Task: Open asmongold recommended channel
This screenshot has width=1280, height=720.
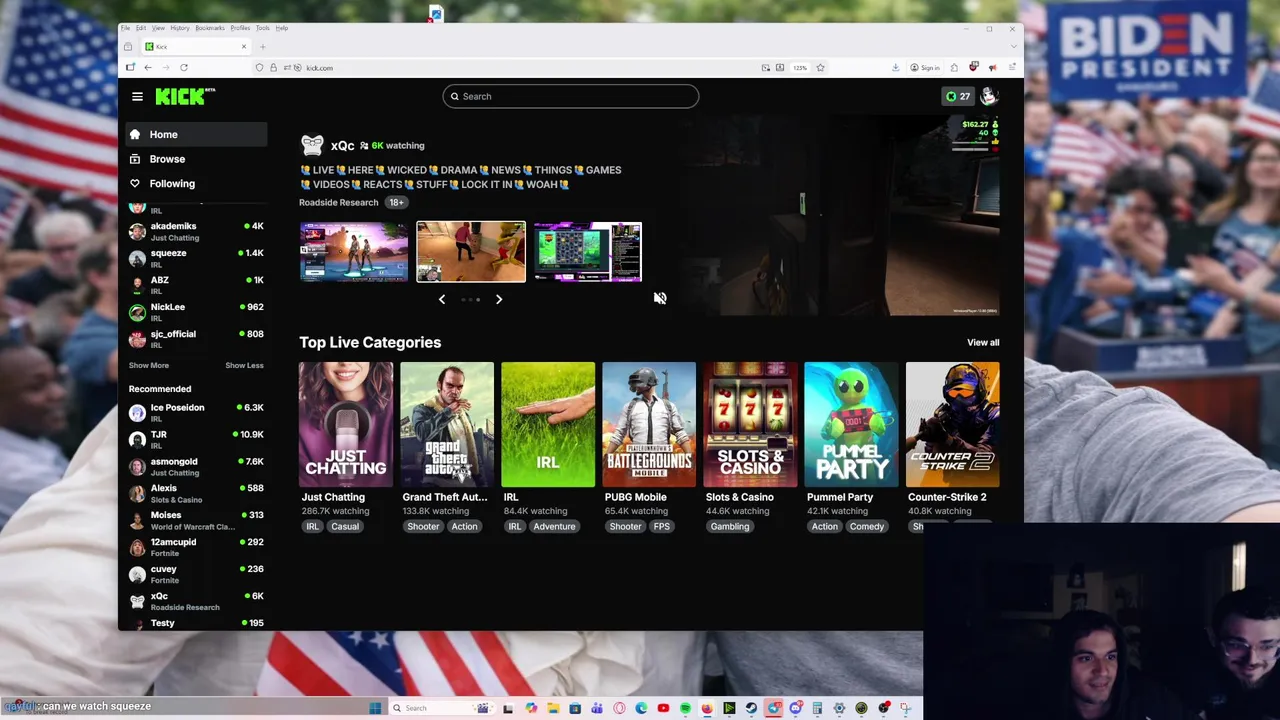Action: pos(196,466)
